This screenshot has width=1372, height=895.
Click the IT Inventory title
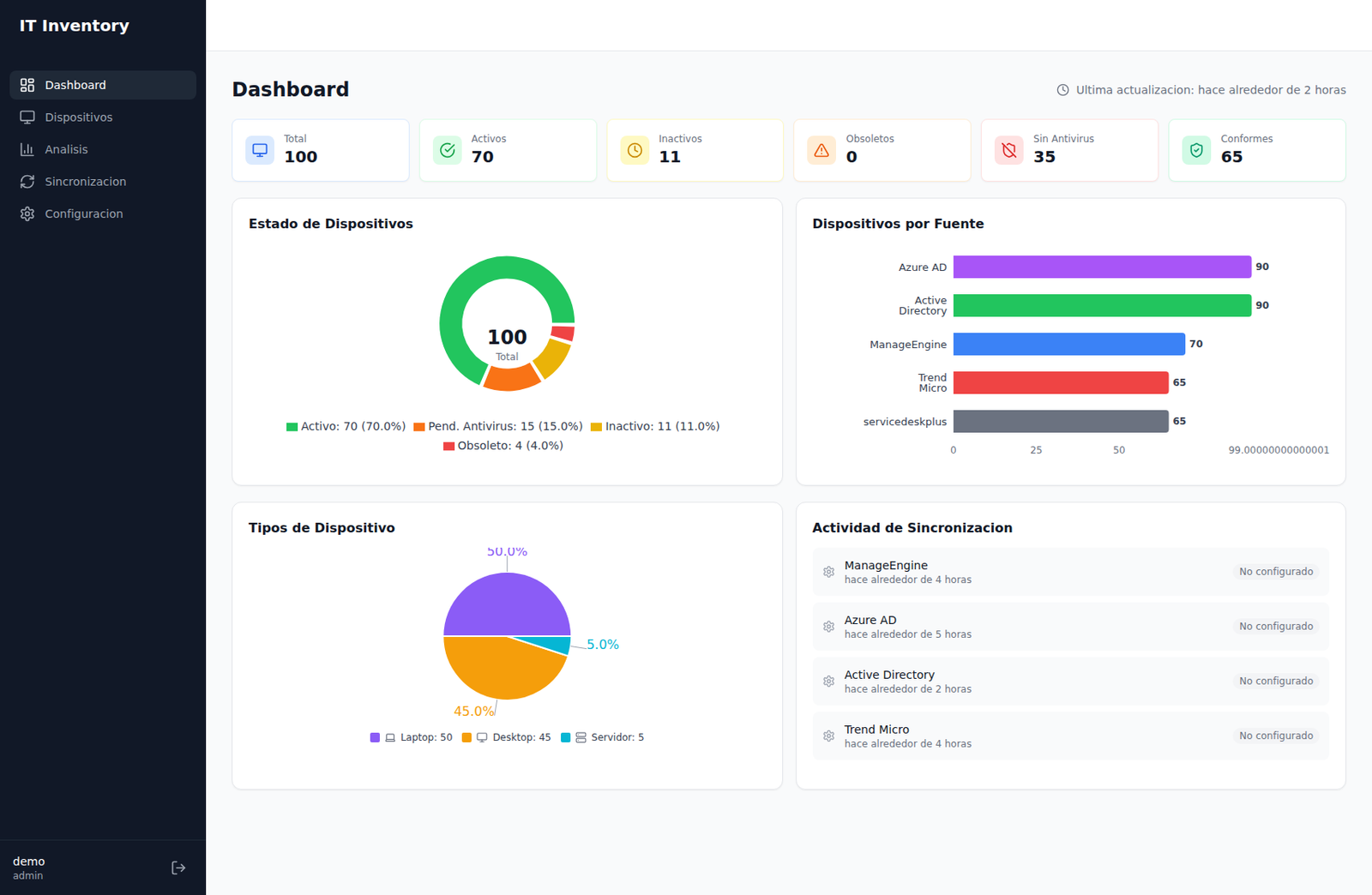click(x=75, y=26)
